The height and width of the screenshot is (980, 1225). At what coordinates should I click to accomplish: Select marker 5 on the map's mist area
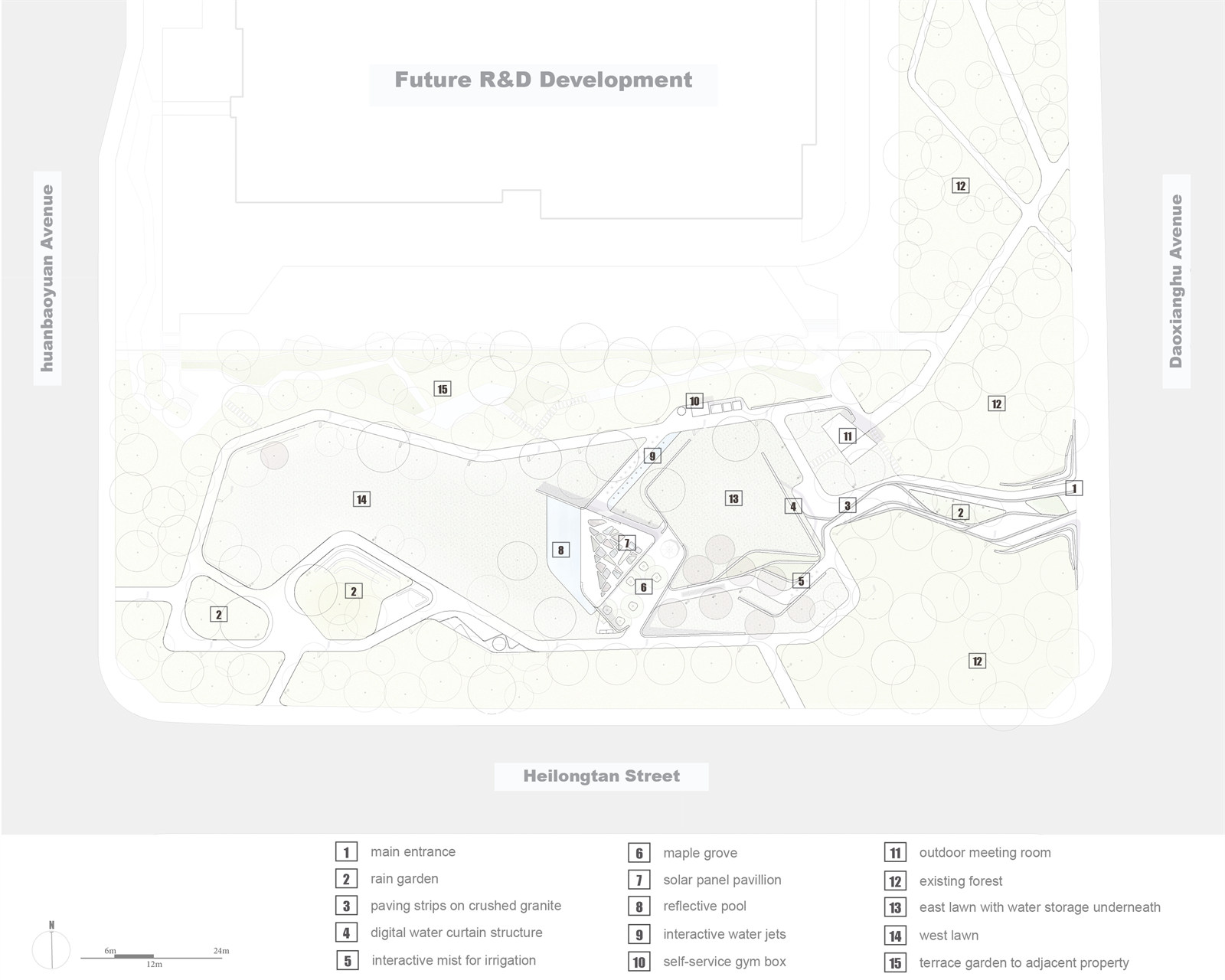pyautogui.click(x=801, y=580)
